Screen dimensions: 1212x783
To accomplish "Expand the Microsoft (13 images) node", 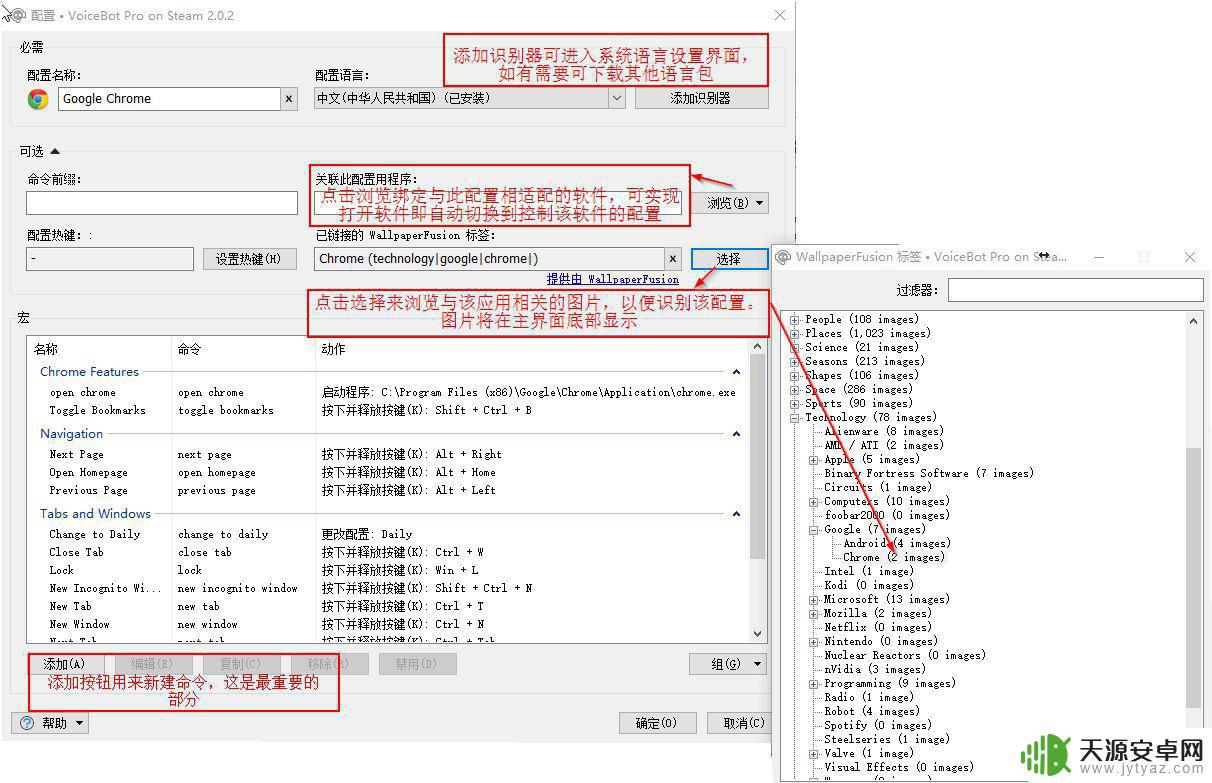I will 814,600.
